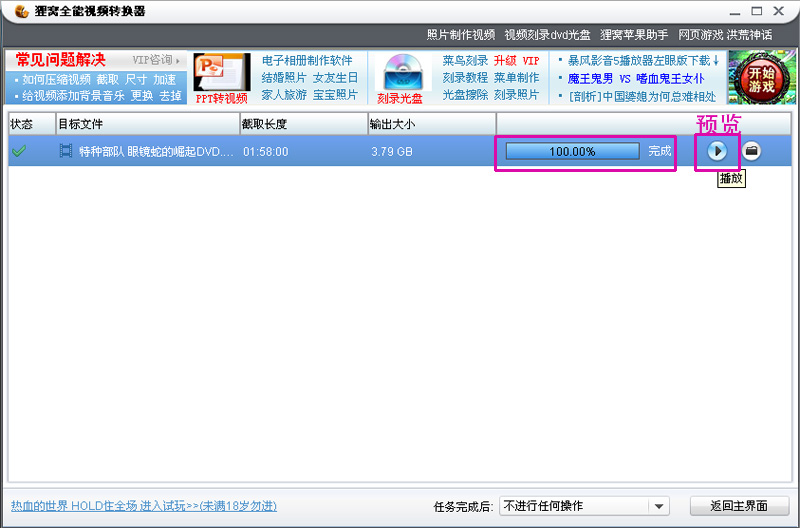Click the 截取长度 column header
Viewport: 800px width, 528px height.
coord(304,124)
